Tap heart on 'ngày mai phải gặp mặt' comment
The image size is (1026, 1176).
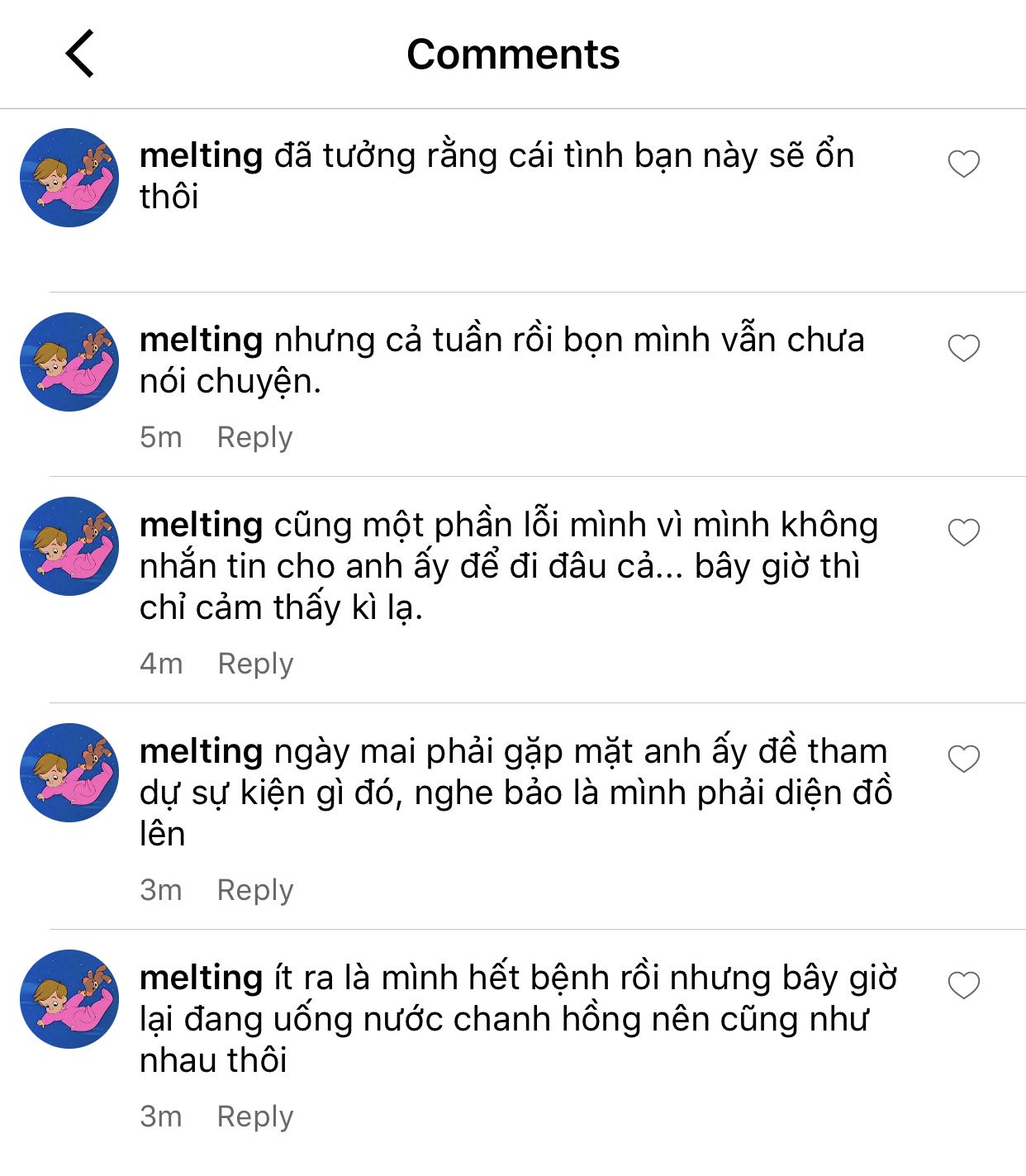pos(963,759)
